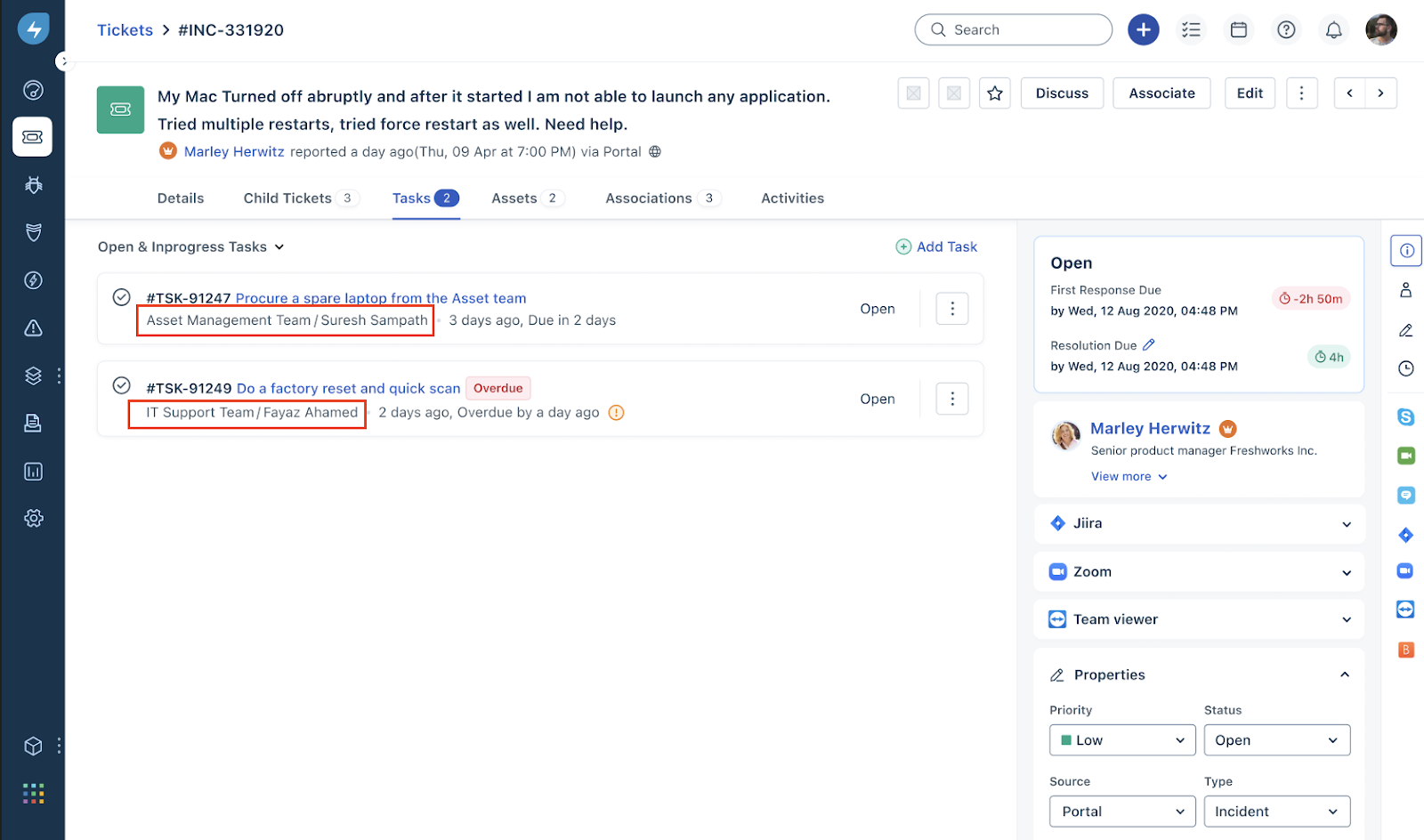Switch to the Activities tab
The height and width of the screenshot is (840, 1424).
(x=792, y=198)
